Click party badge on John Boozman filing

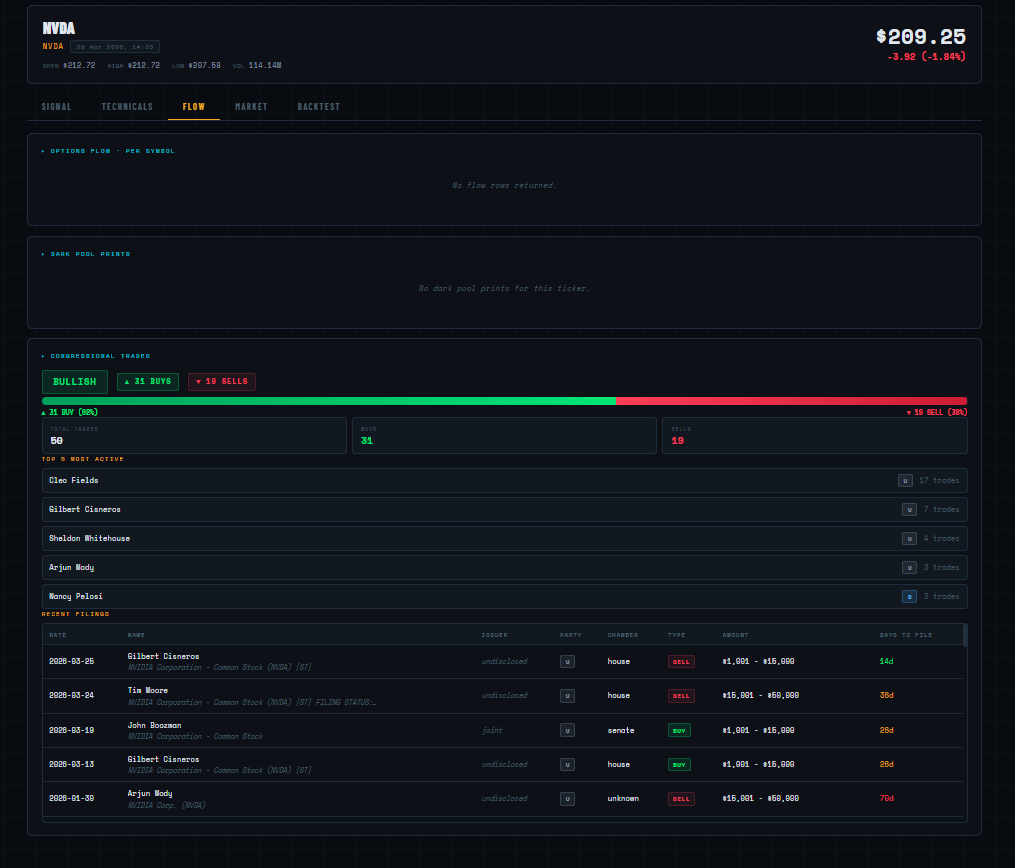[567, 730]
